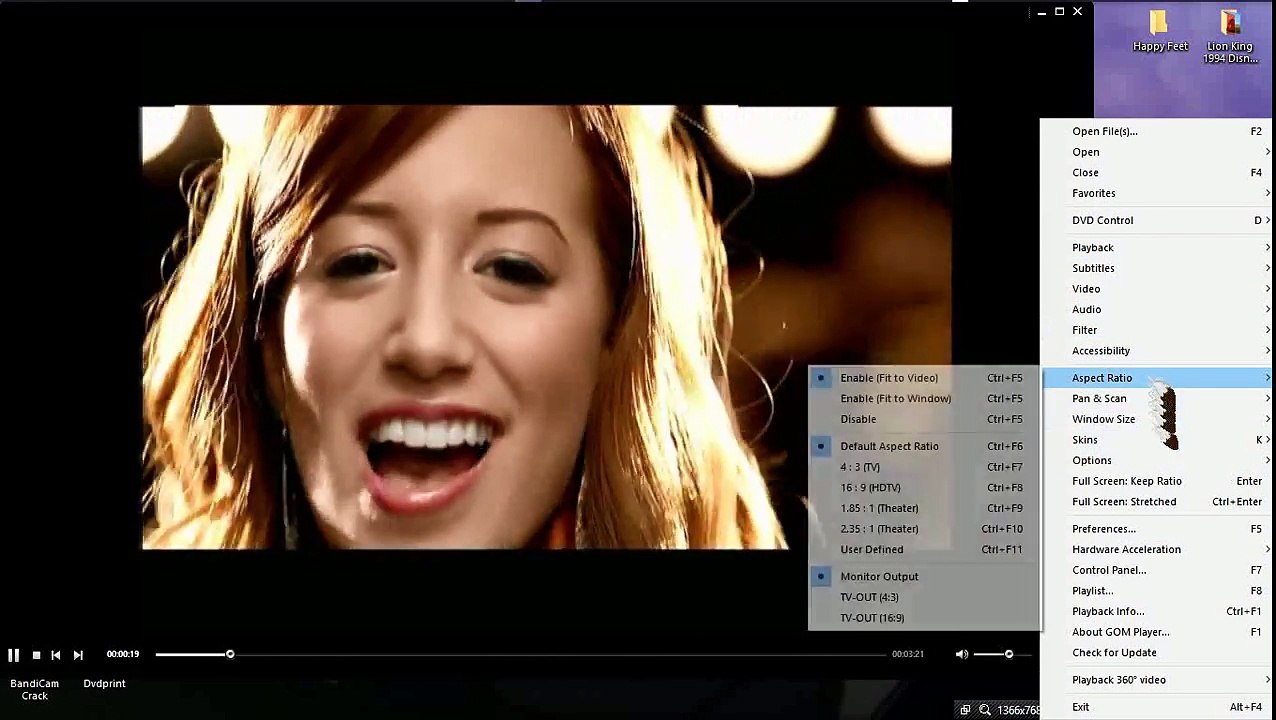Screen dimensions: 1276x720
Task: Select TV-OUT (4:3) output
Action: click(924, 597)
